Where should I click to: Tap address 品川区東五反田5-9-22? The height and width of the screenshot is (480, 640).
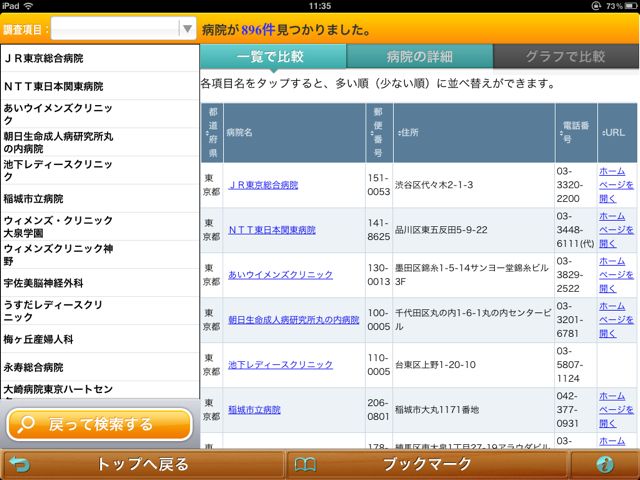tap(441, 230)
